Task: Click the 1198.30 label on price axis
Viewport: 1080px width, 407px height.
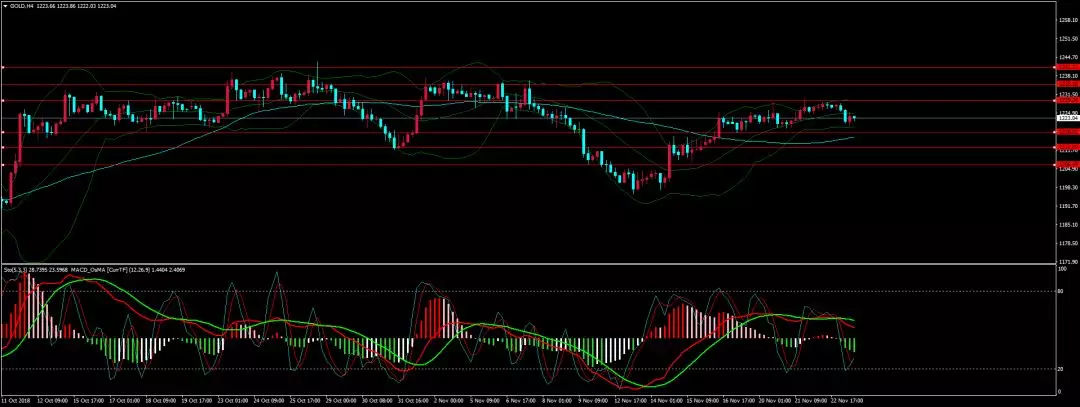Action: point(1067,187)
